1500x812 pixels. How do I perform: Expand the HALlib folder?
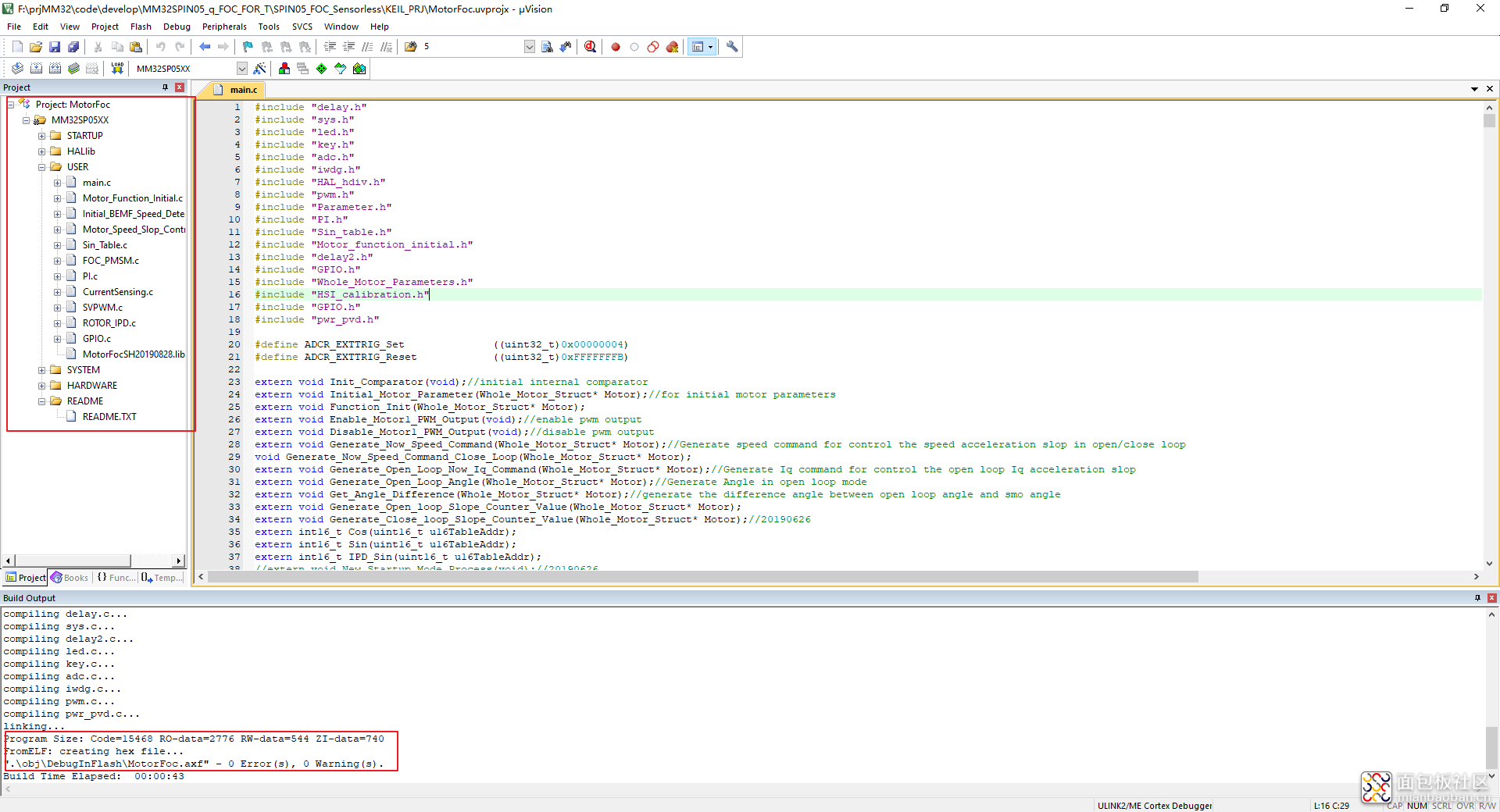(x=41, y=151)
